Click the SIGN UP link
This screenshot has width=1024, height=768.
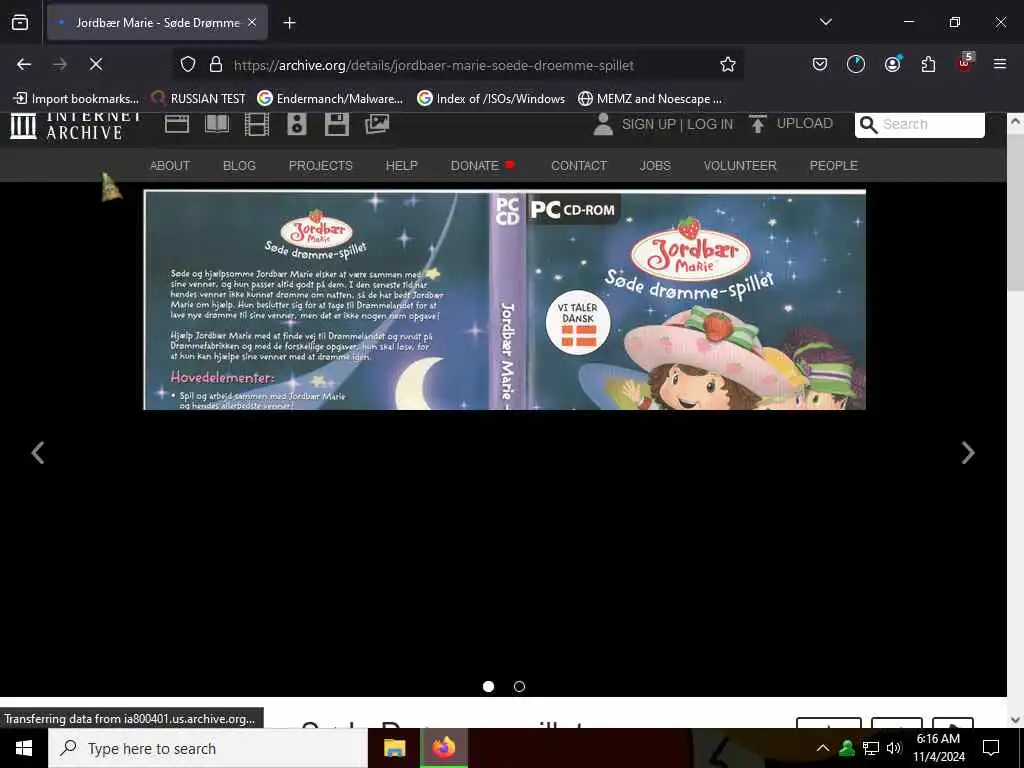click(x=648, y=124)
